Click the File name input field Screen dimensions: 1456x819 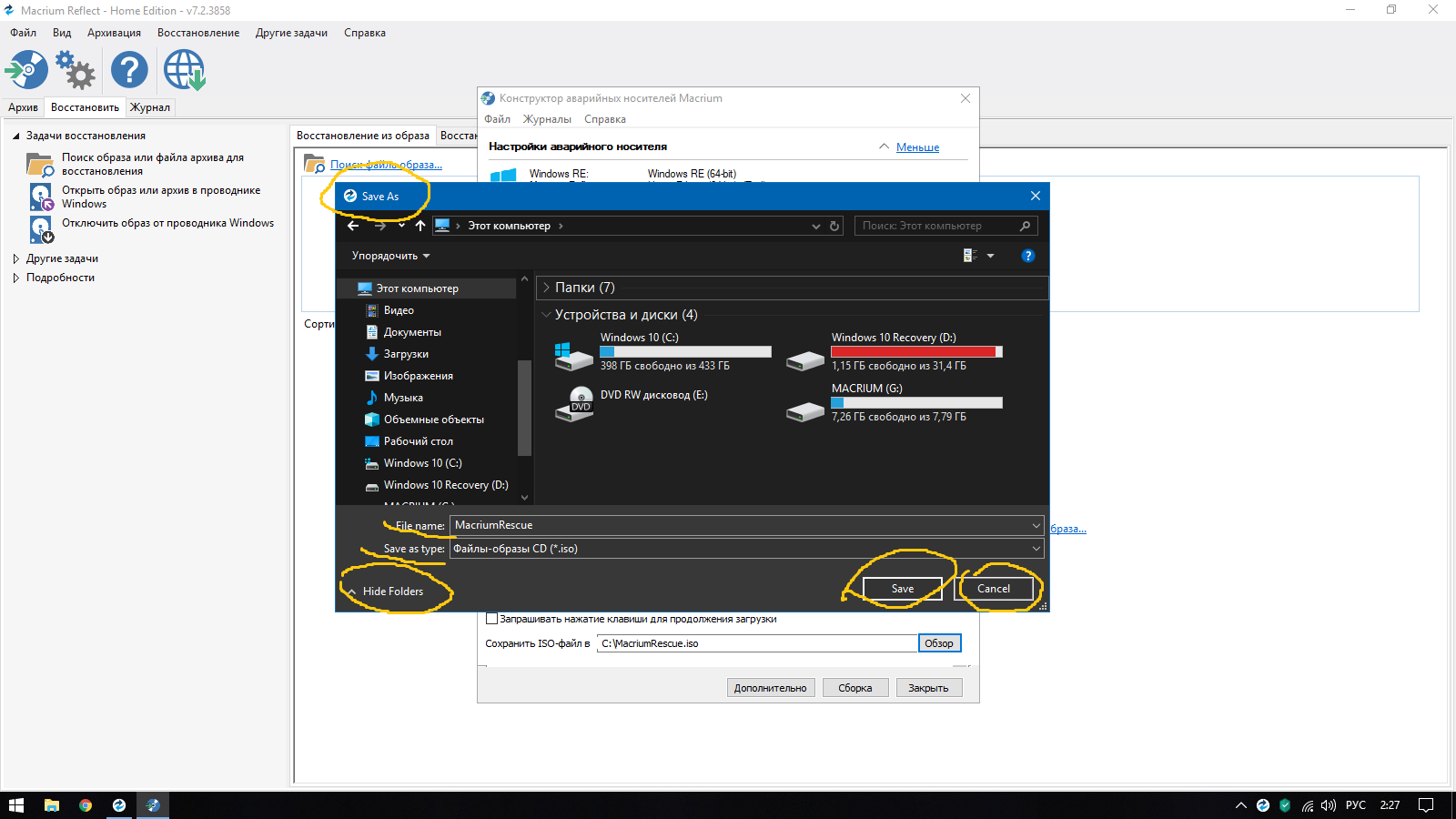[x=742, y=525]
